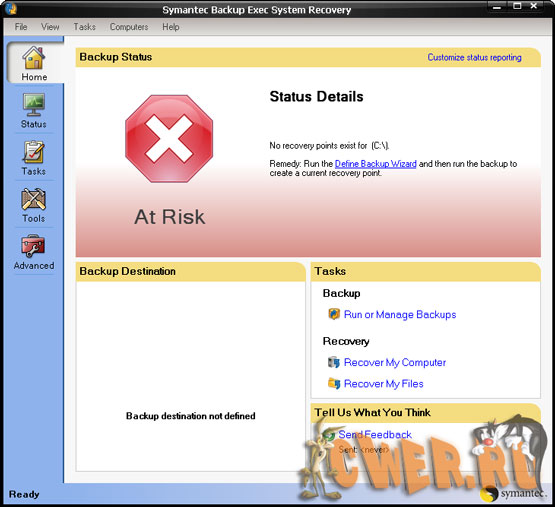Click Send Feedback link
Image resolution: width=555 pixels, height=507 pixels.
point(375,434)
